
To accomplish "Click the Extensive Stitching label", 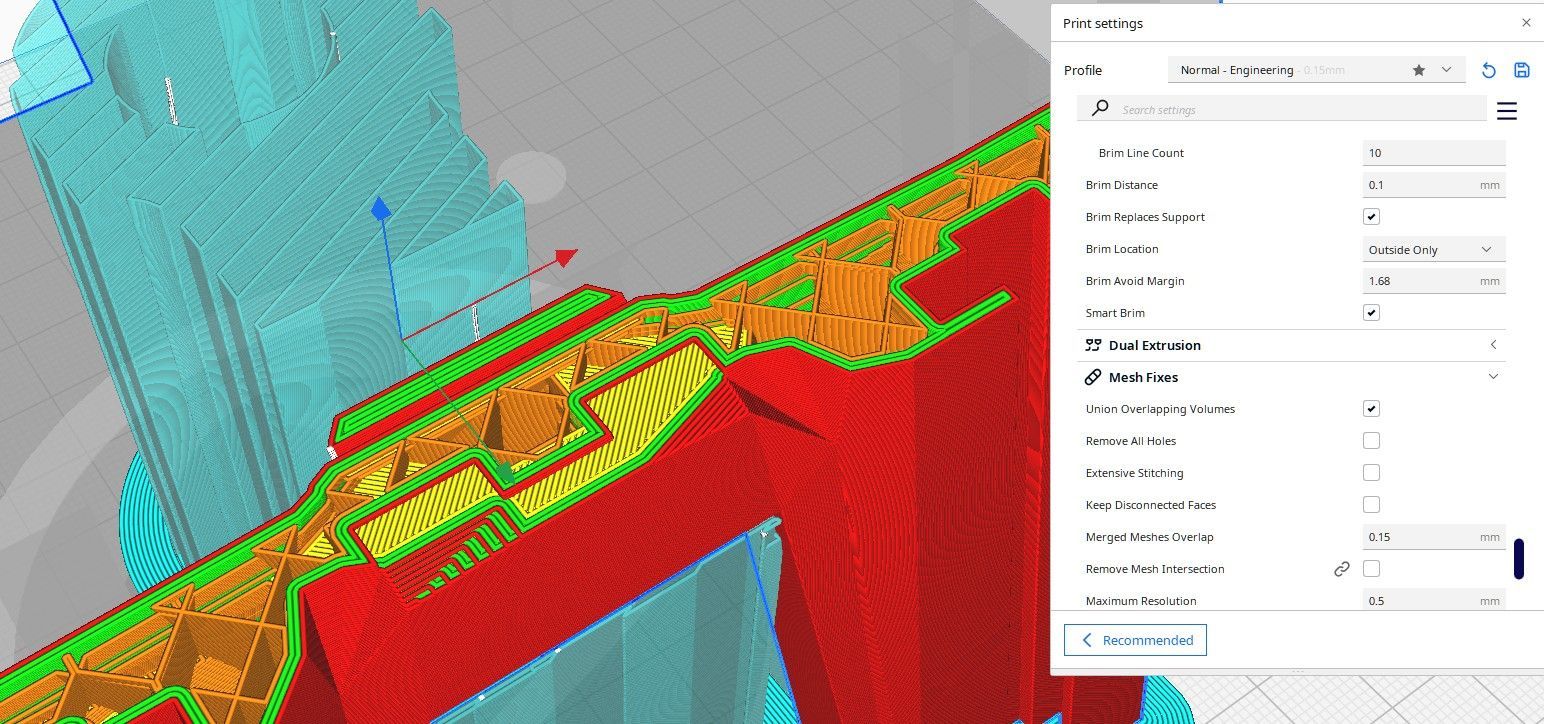I will point(1134,473).
